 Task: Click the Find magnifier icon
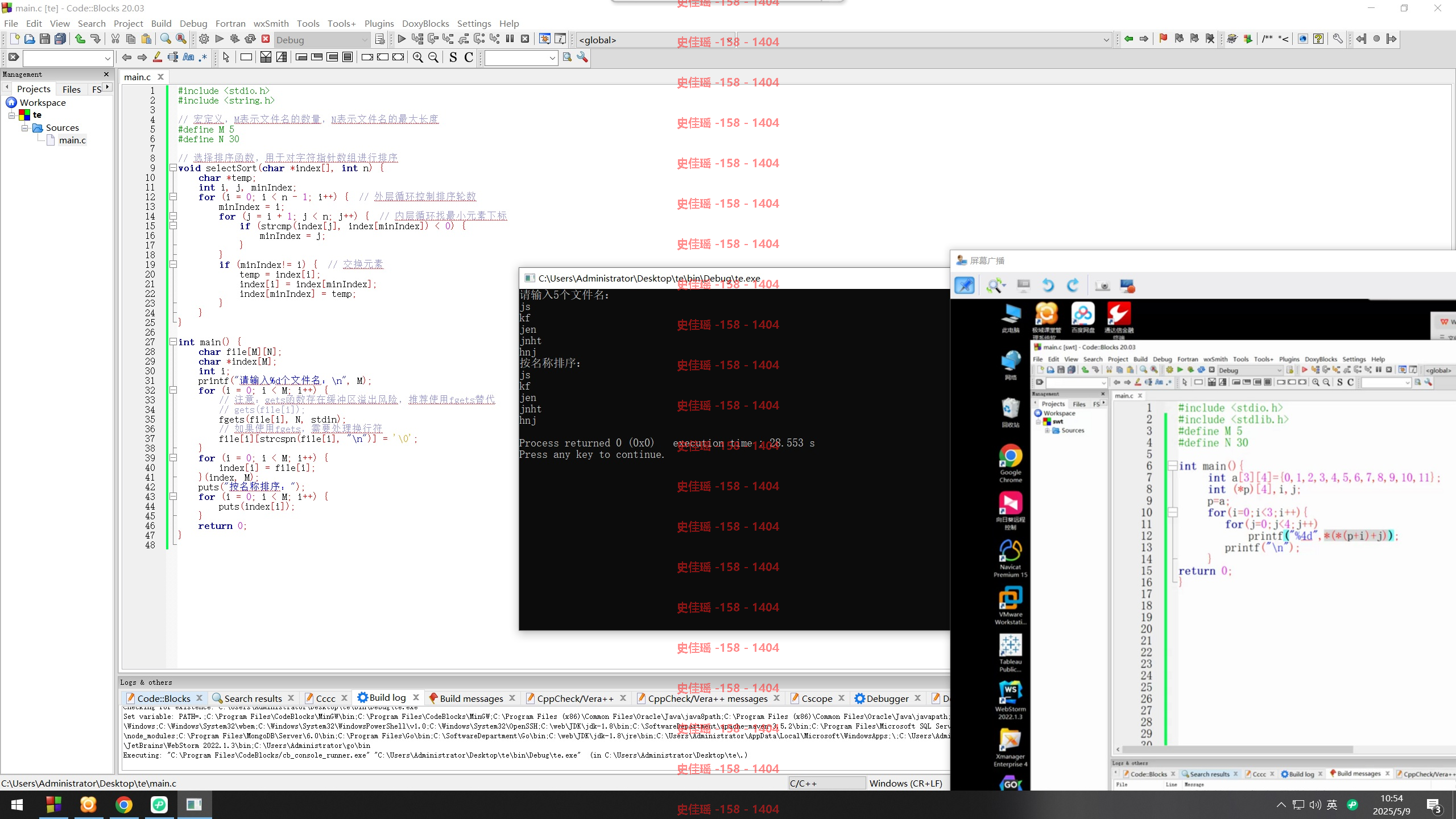click(166, 39)
